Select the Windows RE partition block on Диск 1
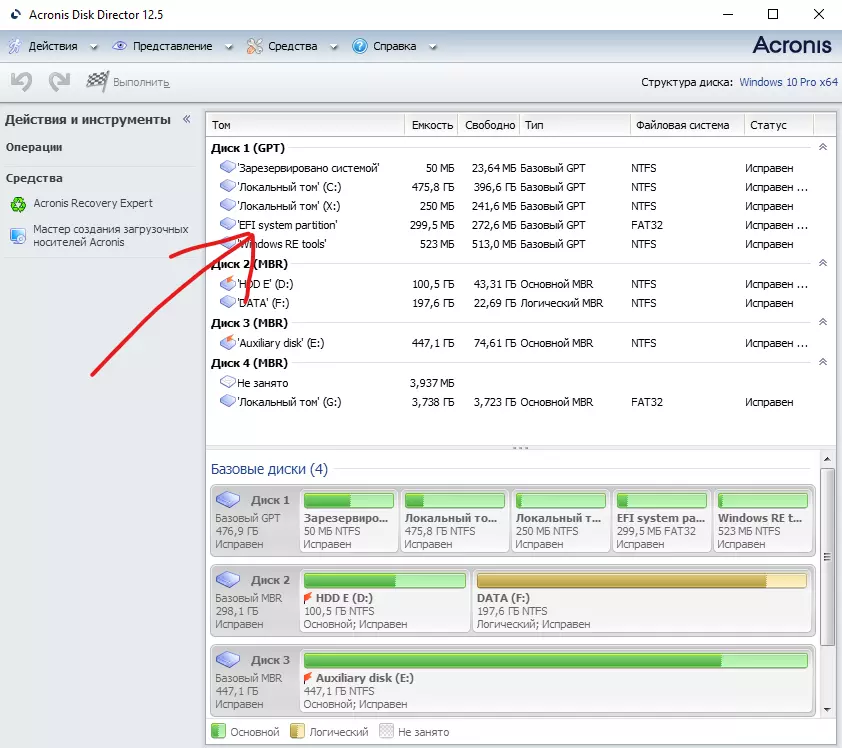The width and height of the screenshot is (842, 748). tap(763, 521)
